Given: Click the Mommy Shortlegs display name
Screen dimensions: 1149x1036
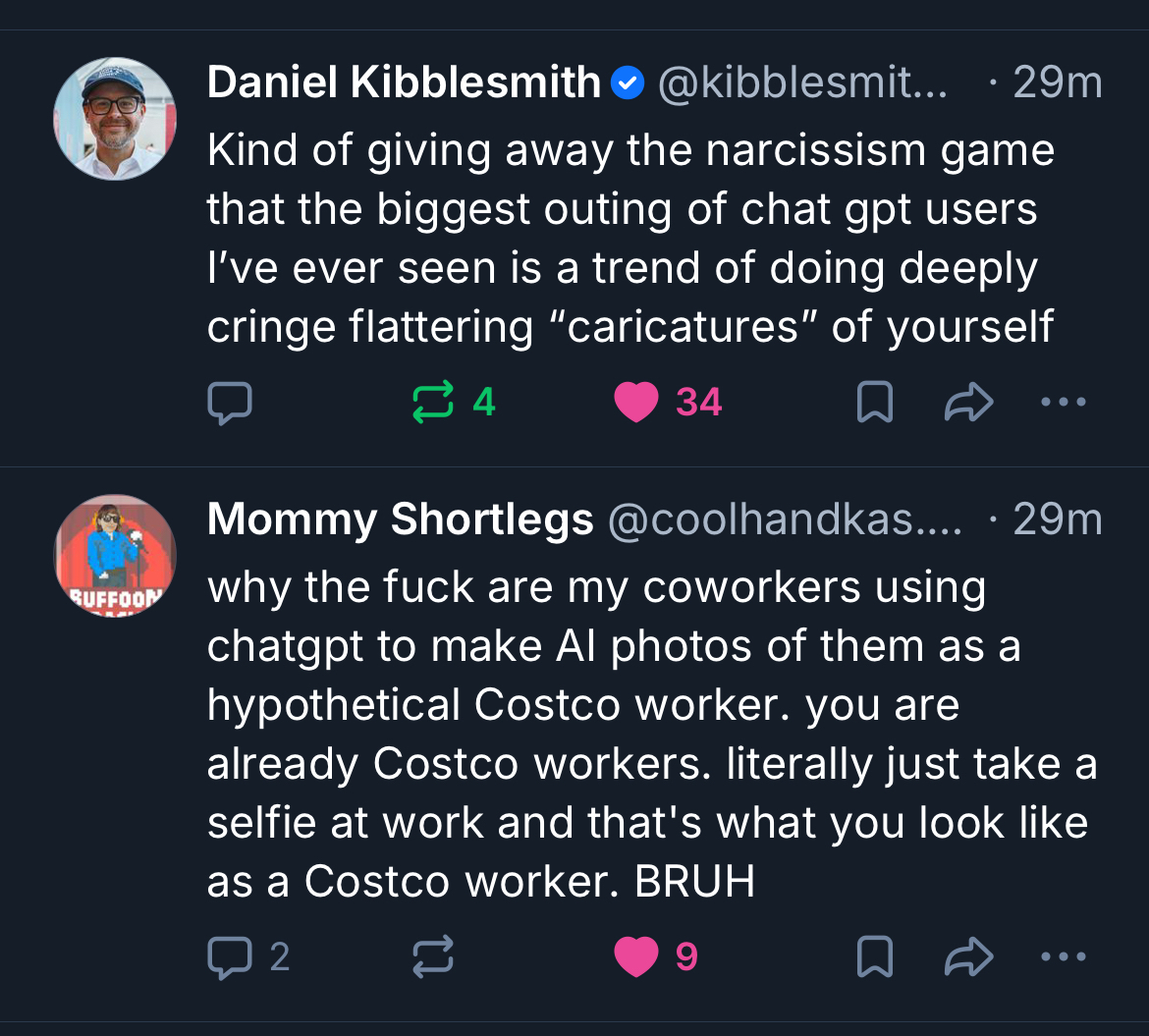Looking at the screenshot, I should [400, 519].
